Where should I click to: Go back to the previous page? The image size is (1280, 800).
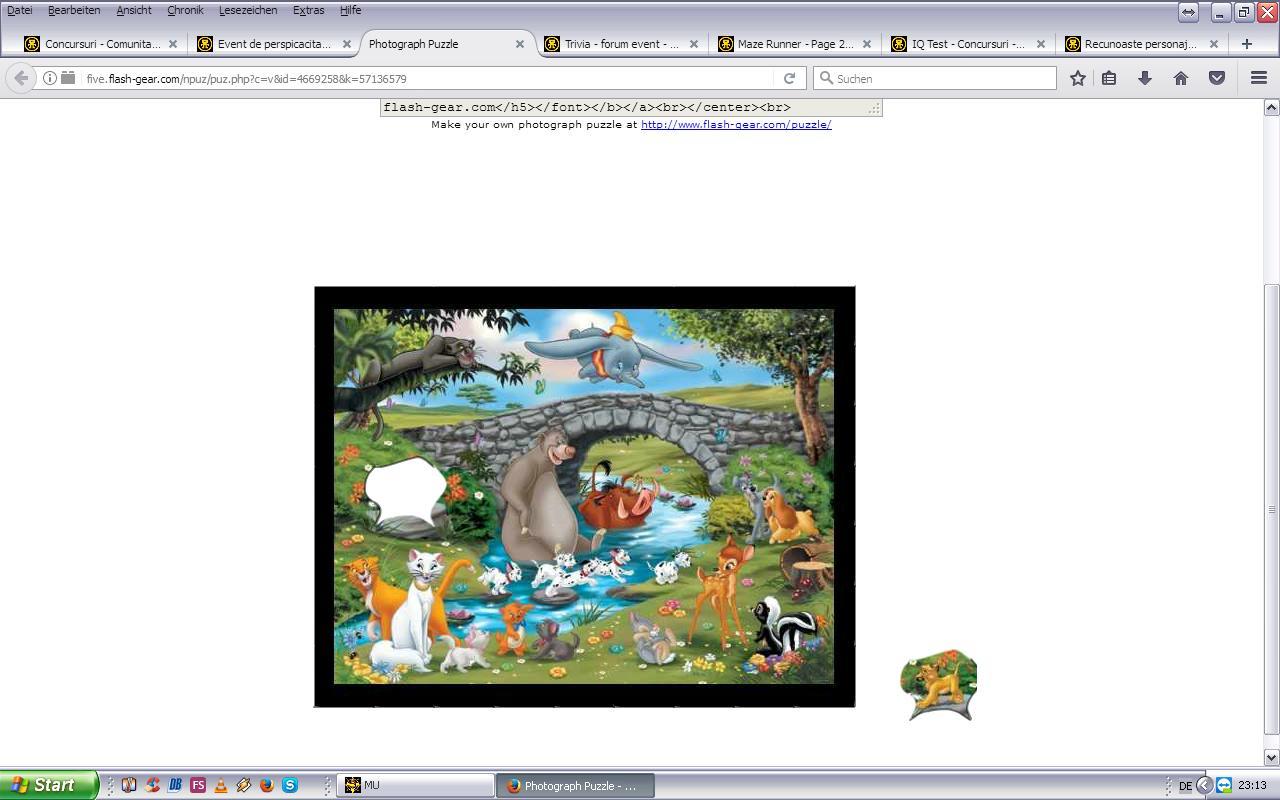coord(20,78)
